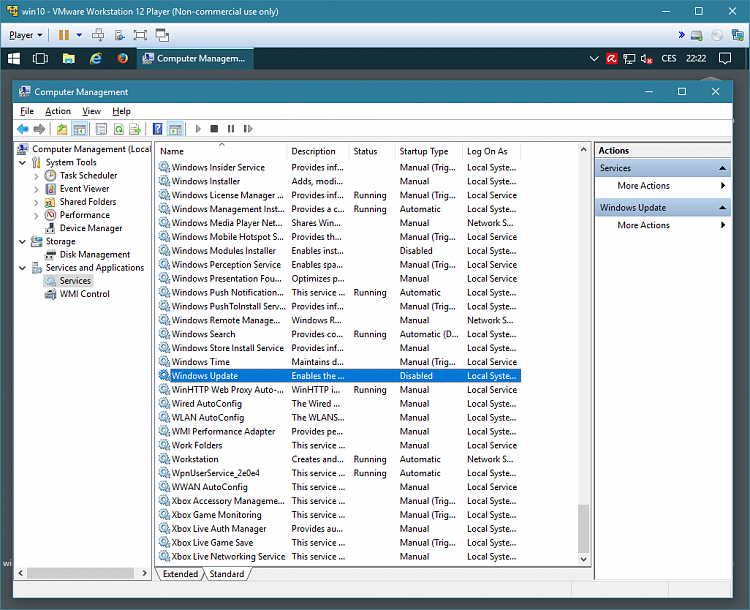The height and width of the screenshot is (610, 750).
Task: Expand the Shared Folders node
Action: point(36,202)
